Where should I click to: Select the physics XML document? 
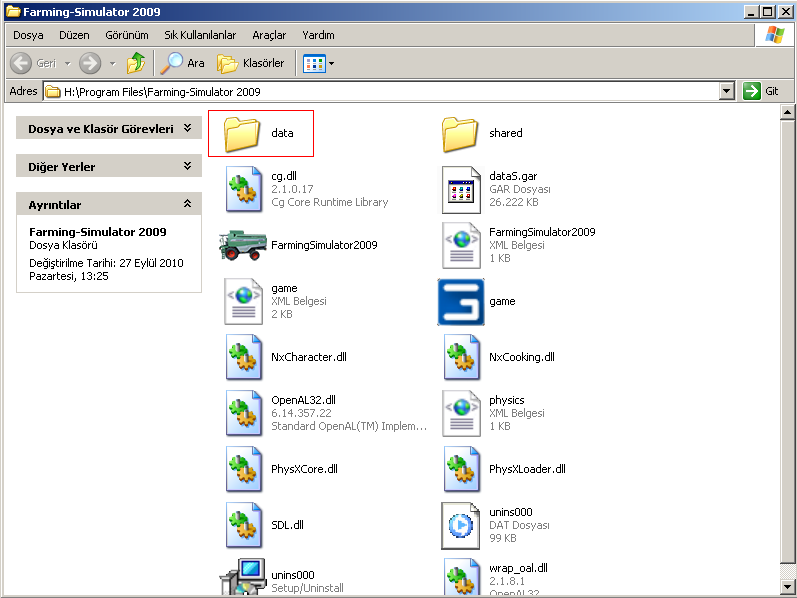pos(461,413)
